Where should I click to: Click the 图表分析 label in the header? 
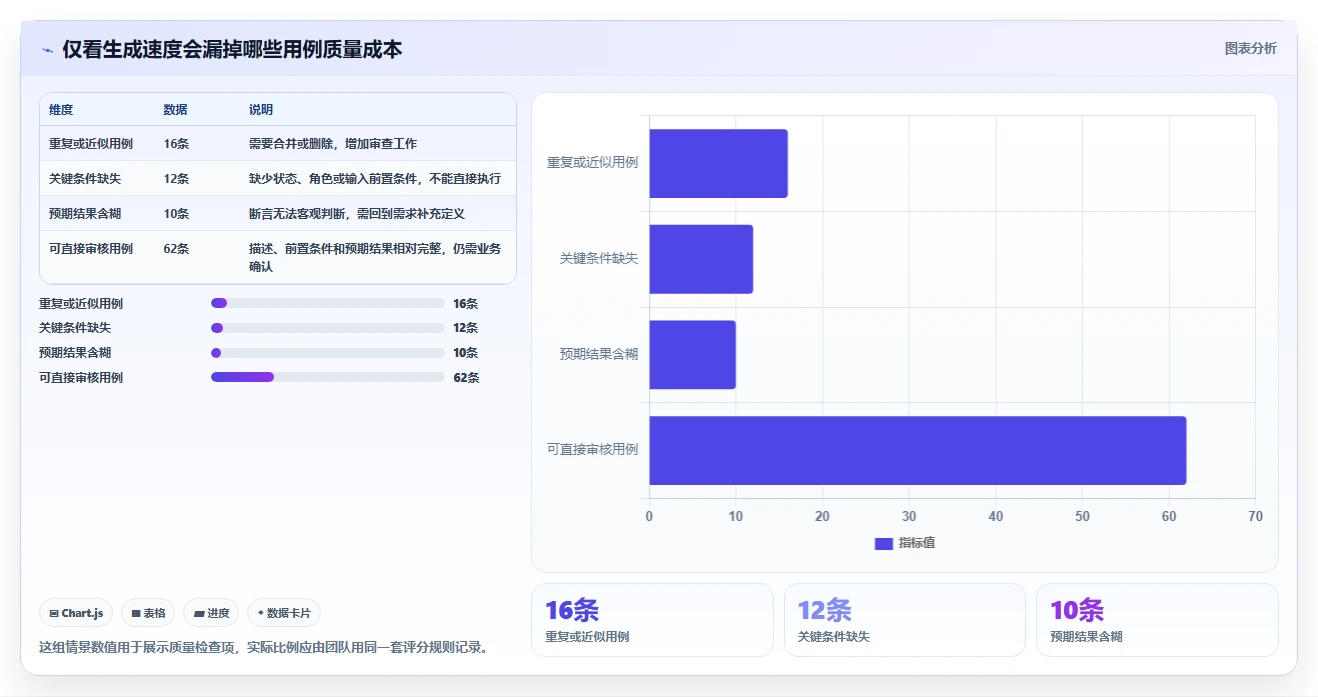1250,48
